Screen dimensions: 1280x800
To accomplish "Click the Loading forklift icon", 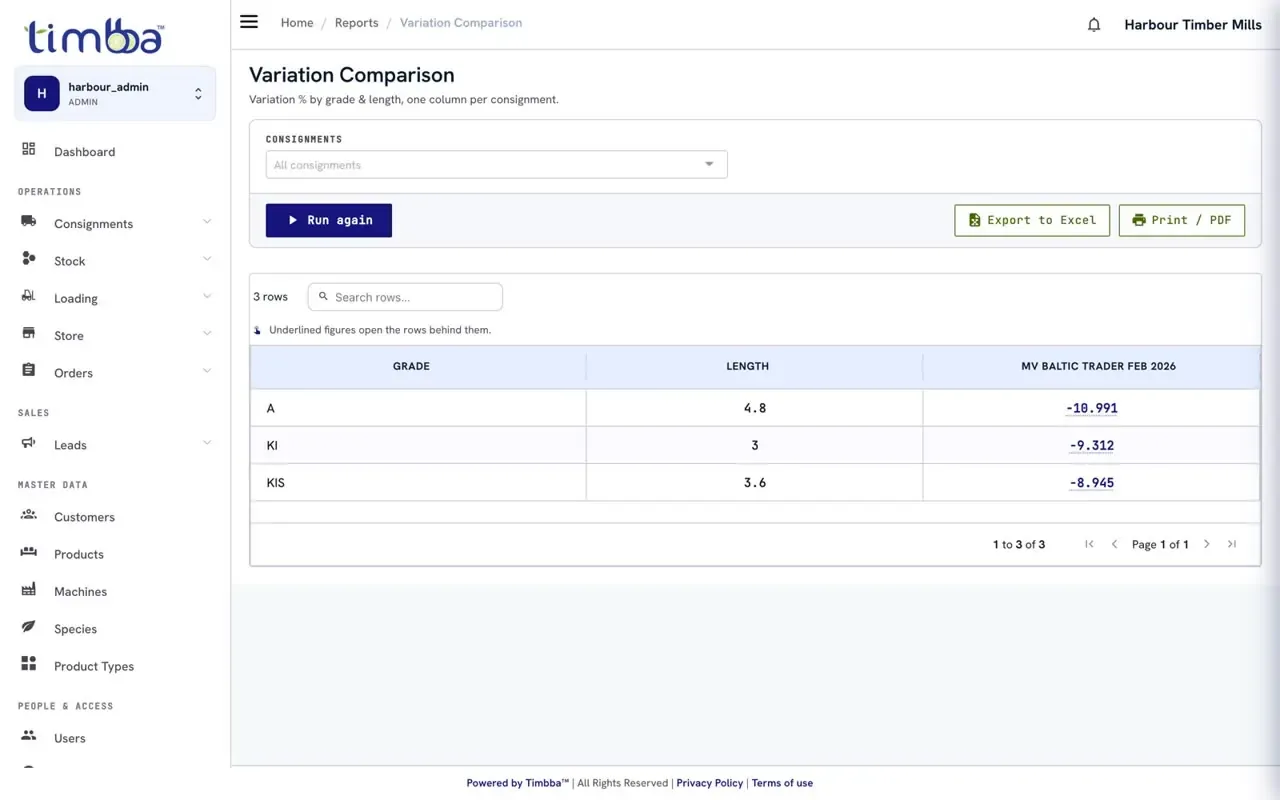I will click(x=29, y=296).
